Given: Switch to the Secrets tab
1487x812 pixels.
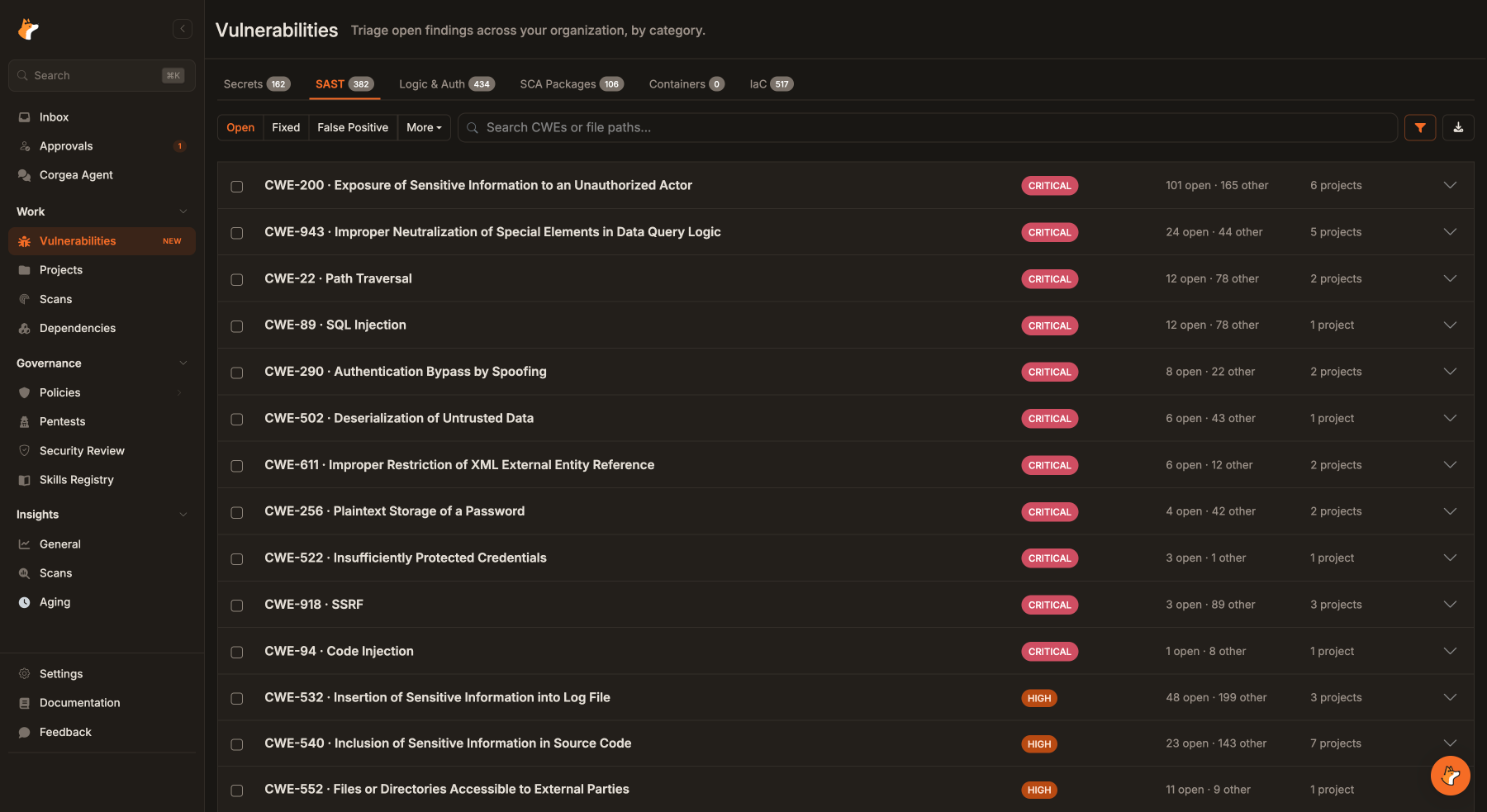Looking at the screenshot, I should [257, 84].
